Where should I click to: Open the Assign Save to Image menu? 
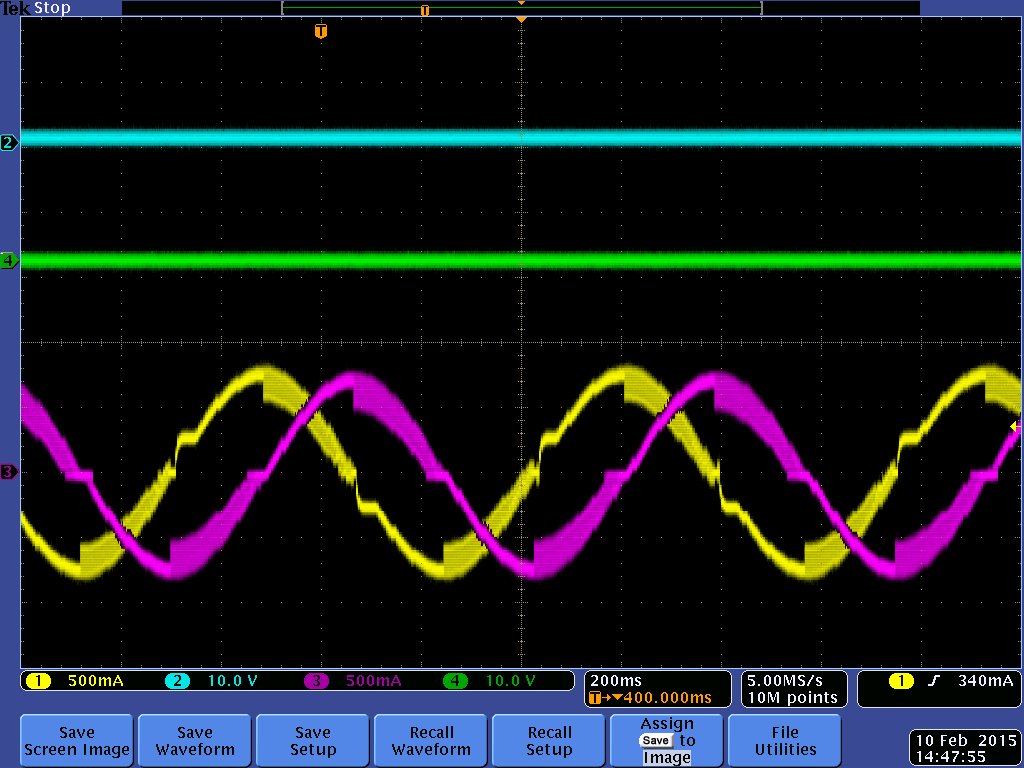666,740
